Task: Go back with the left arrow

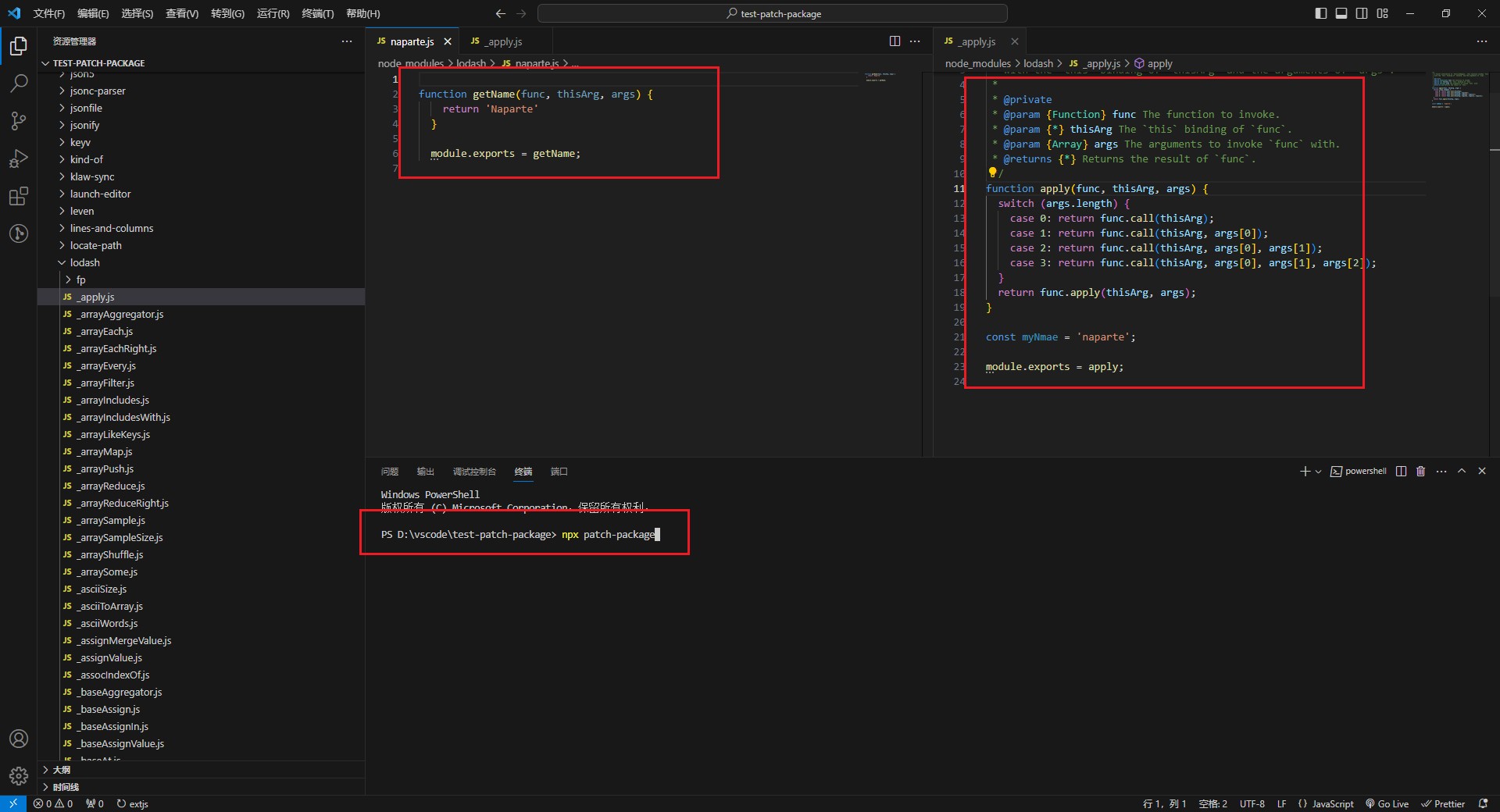Action: pos(501,13)
